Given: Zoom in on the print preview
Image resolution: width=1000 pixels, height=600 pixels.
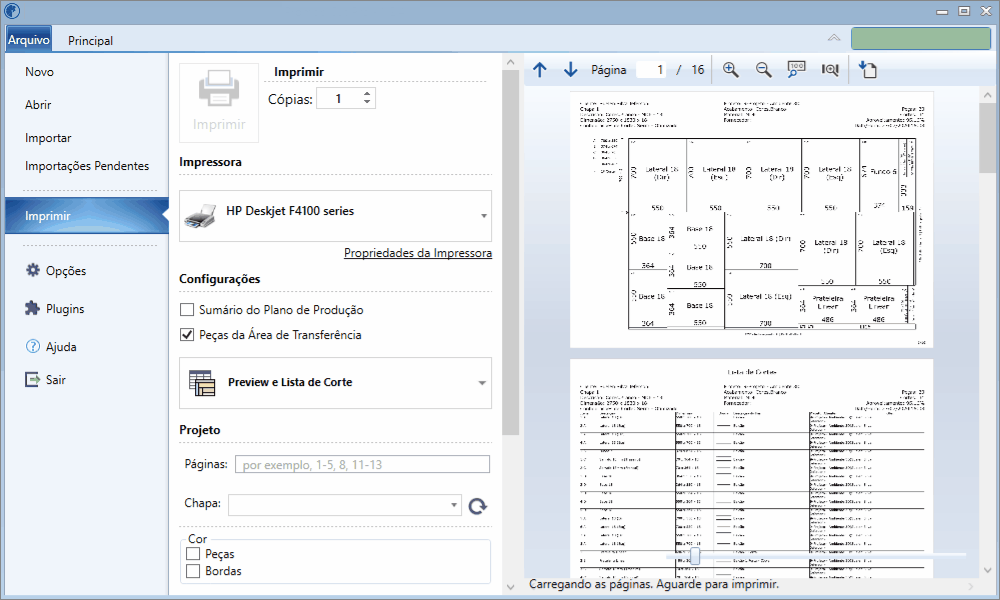Looking at the screenshot, I should click(731, 70).
